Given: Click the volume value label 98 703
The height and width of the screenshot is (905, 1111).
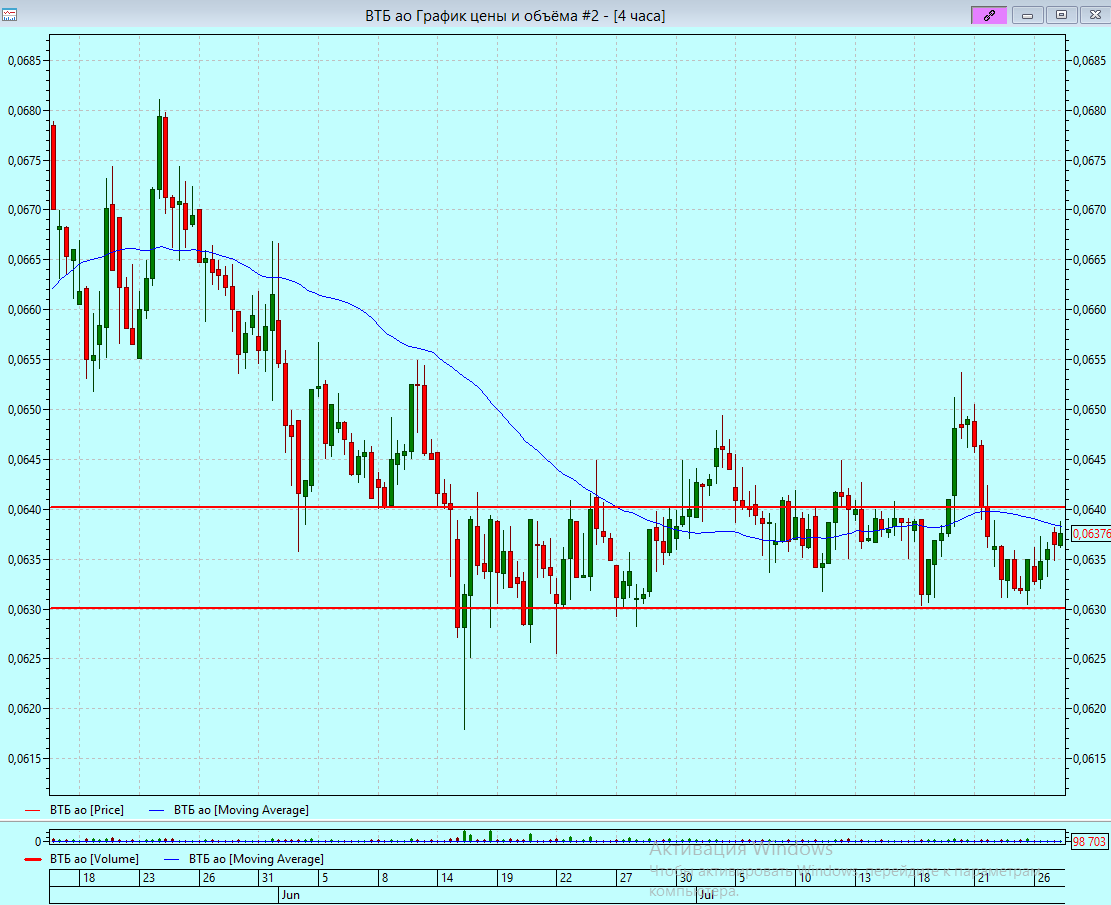Looking at the screenshot, I should tap(1089, 841).
